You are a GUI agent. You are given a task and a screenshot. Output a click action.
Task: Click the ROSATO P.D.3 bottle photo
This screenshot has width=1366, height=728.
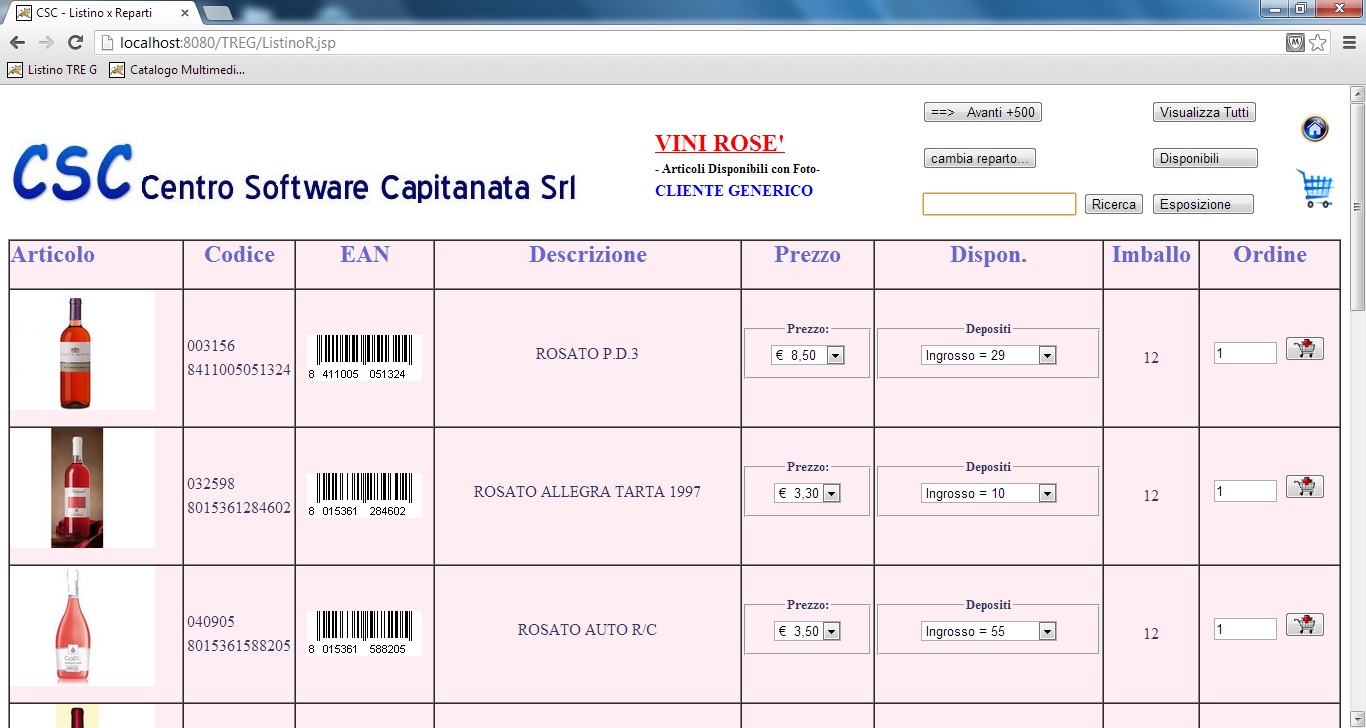[83, 351]
